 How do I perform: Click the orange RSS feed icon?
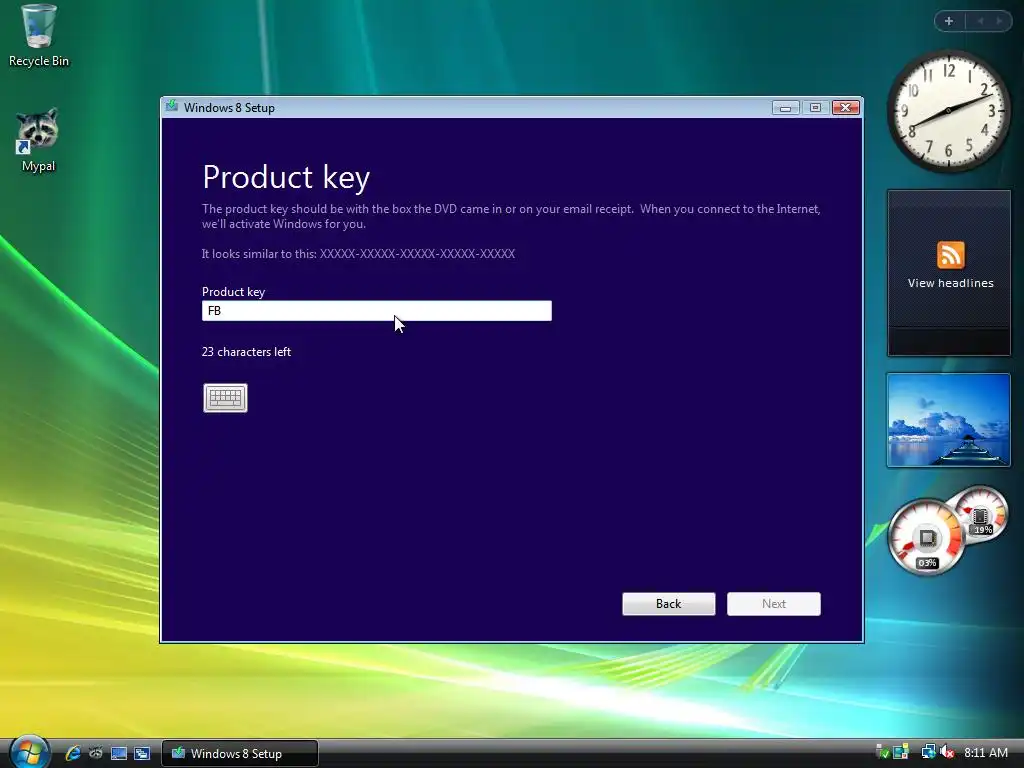950,255
